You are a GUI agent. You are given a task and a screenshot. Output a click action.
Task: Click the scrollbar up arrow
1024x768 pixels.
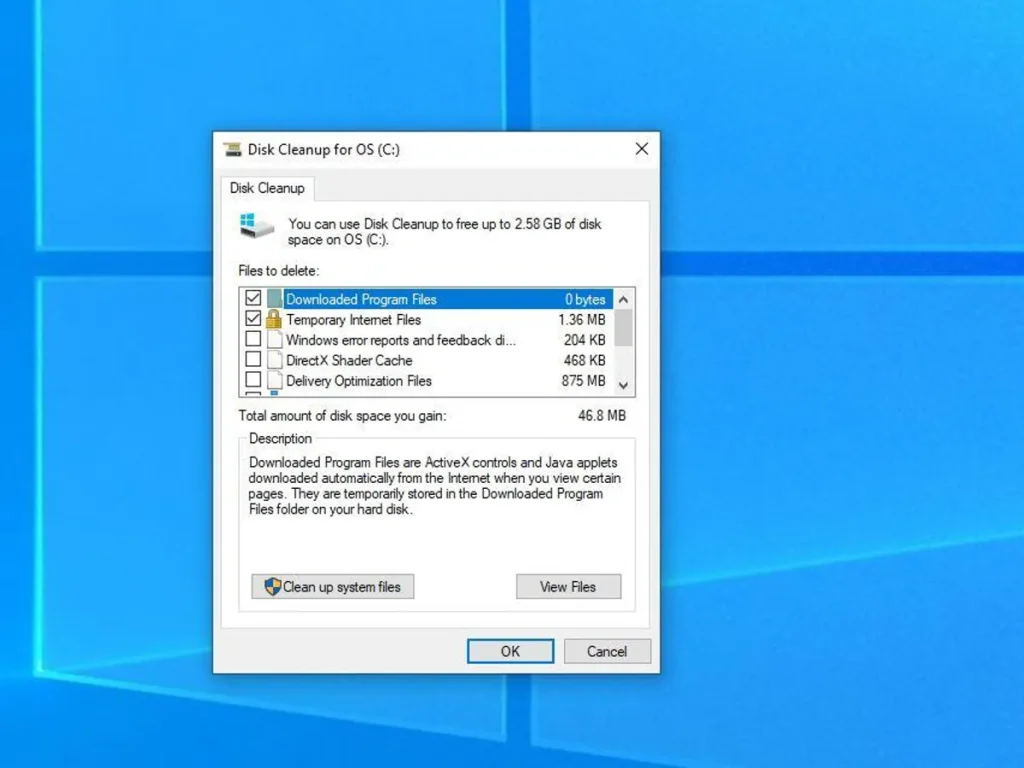click(622, 298)
